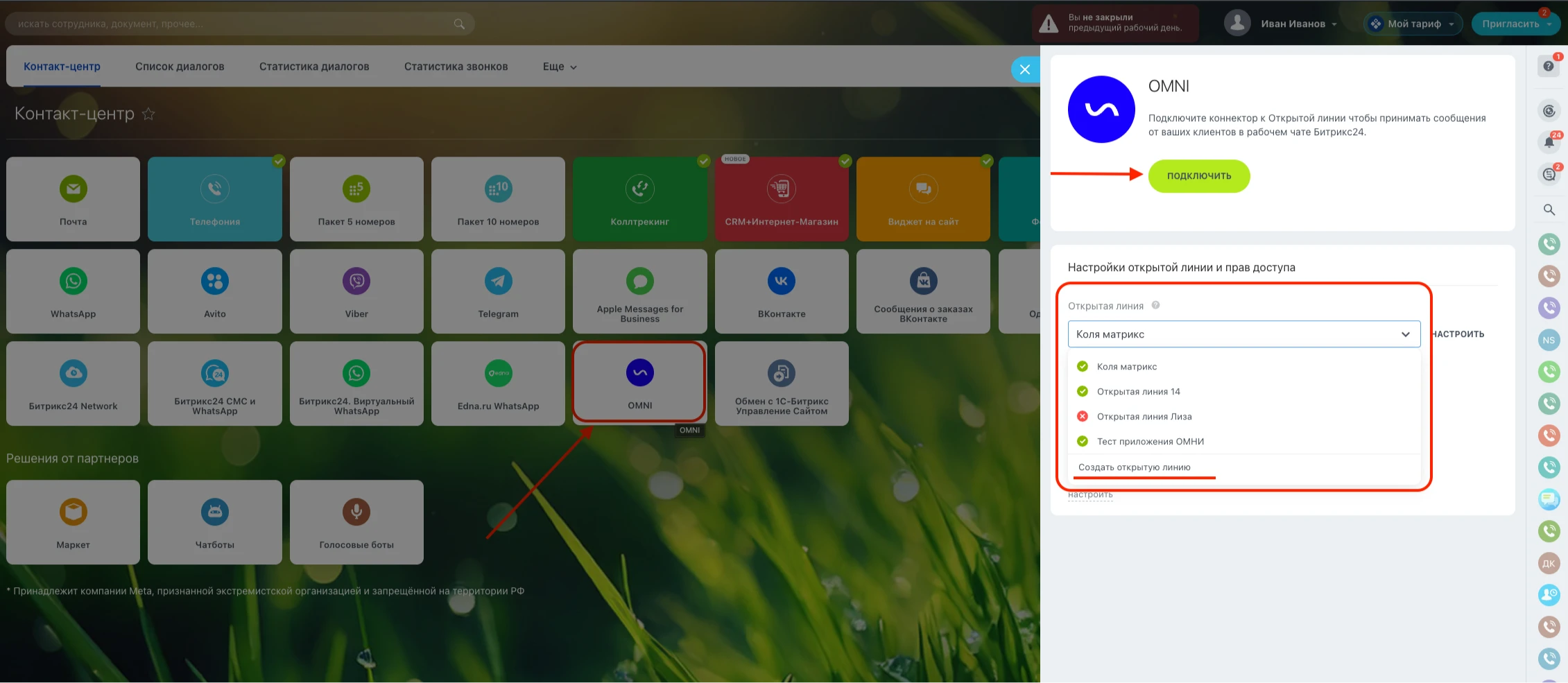Open notifications bell in right sidebar
The image size is (1568, 683).
tap(1549, 142)
